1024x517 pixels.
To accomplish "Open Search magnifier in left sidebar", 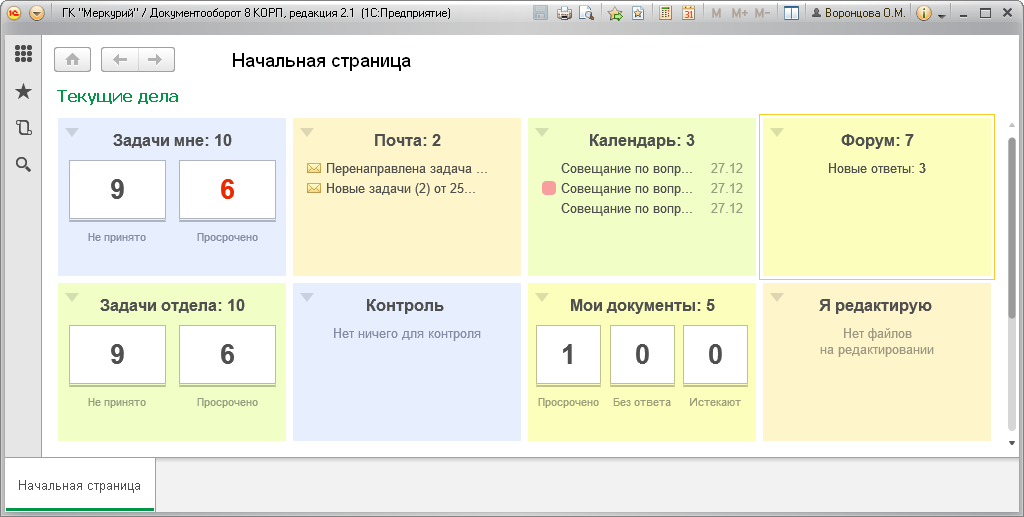I will pos(24,164).
